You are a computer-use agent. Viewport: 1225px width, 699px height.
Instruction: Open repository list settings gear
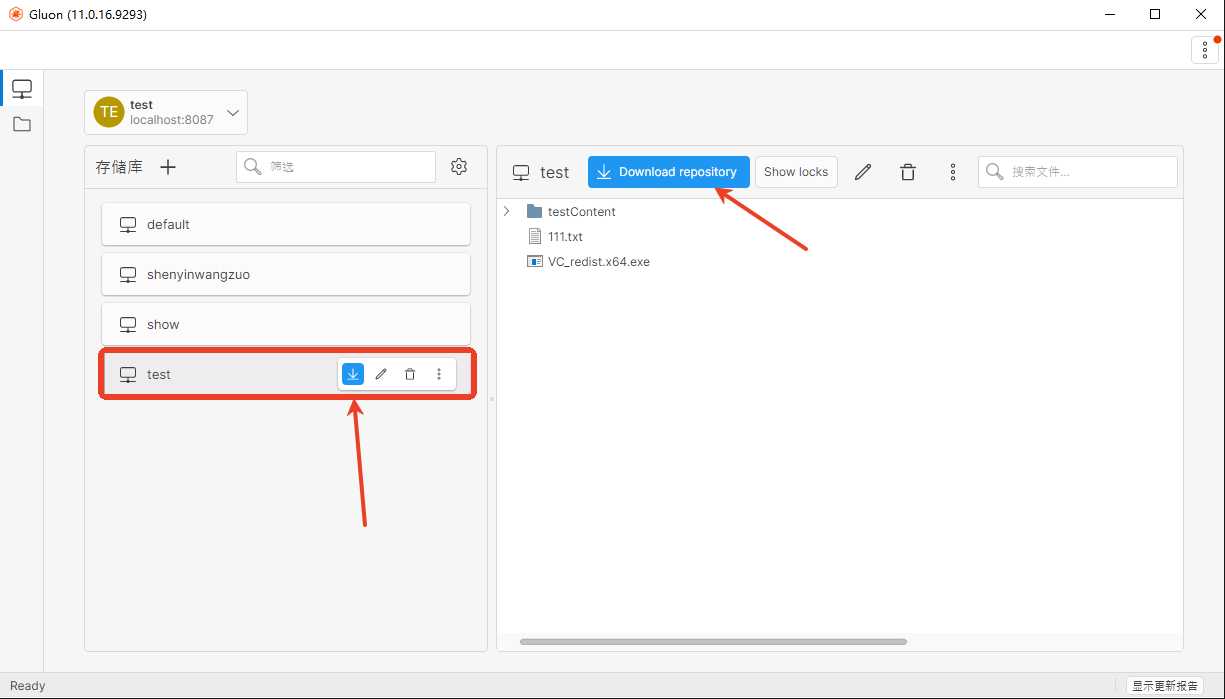[459, 167]
